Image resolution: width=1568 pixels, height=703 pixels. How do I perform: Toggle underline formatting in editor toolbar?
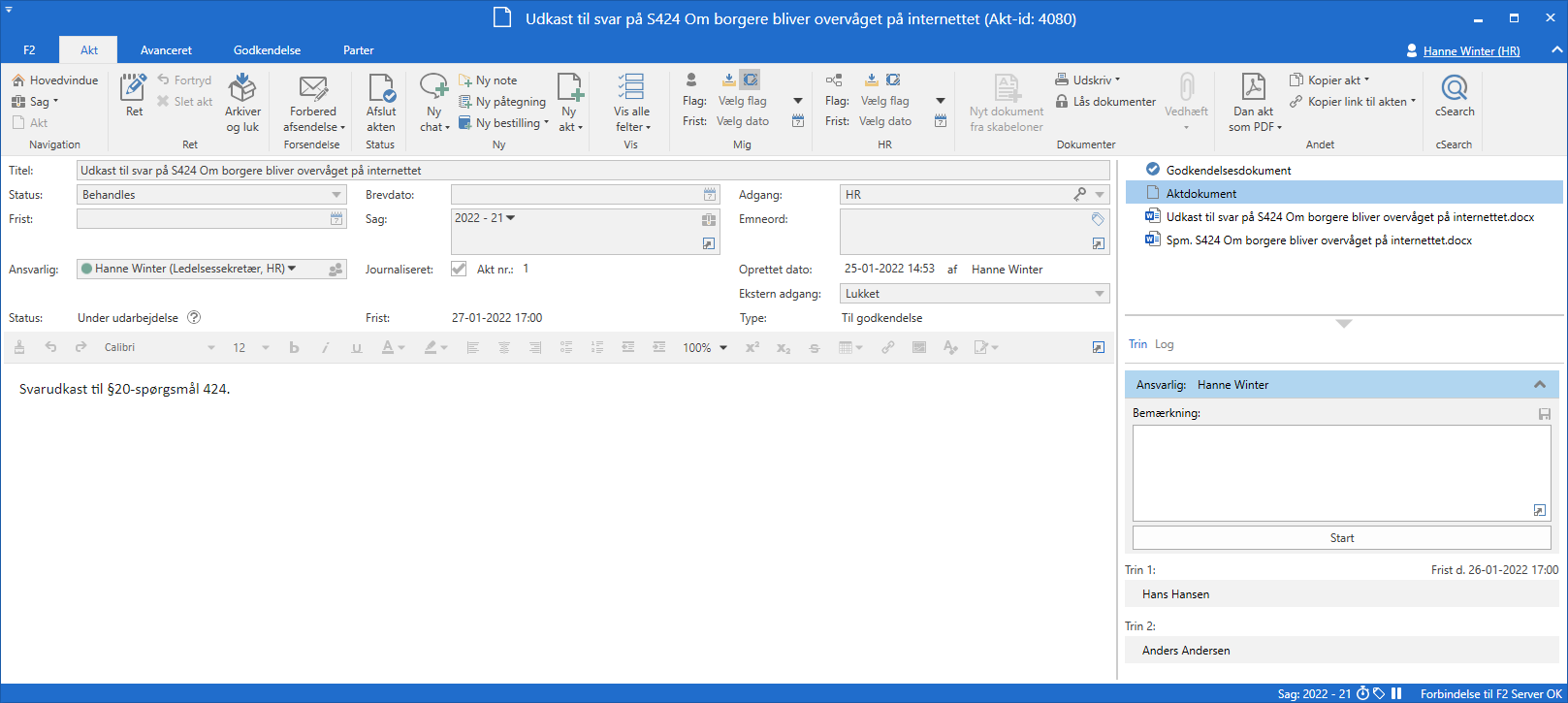click(356, 347)
